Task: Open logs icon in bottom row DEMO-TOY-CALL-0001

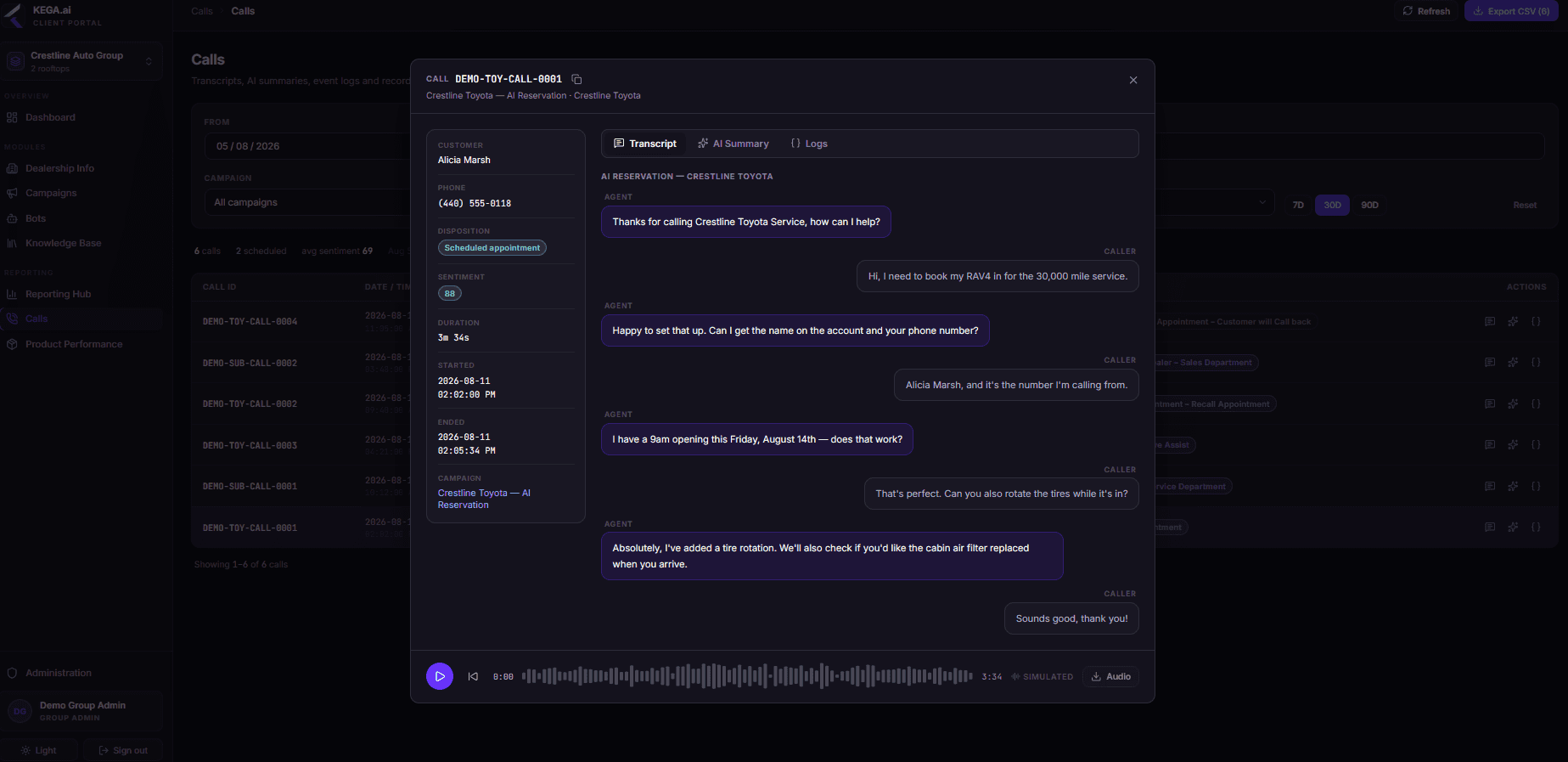Action: [1536, 528]
